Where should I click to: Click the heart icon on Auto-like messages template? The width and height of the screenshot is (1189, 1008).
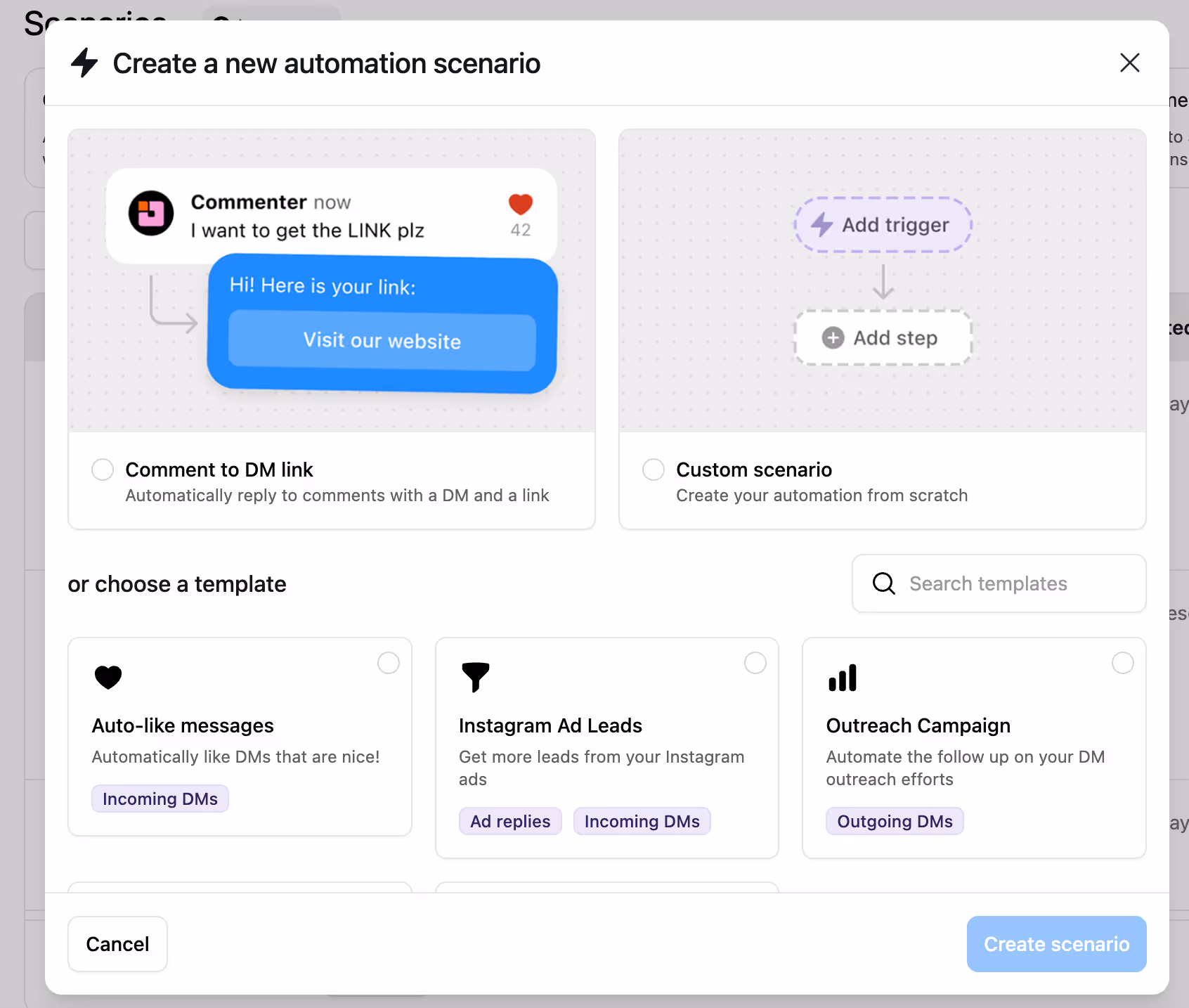pos(108,677)
